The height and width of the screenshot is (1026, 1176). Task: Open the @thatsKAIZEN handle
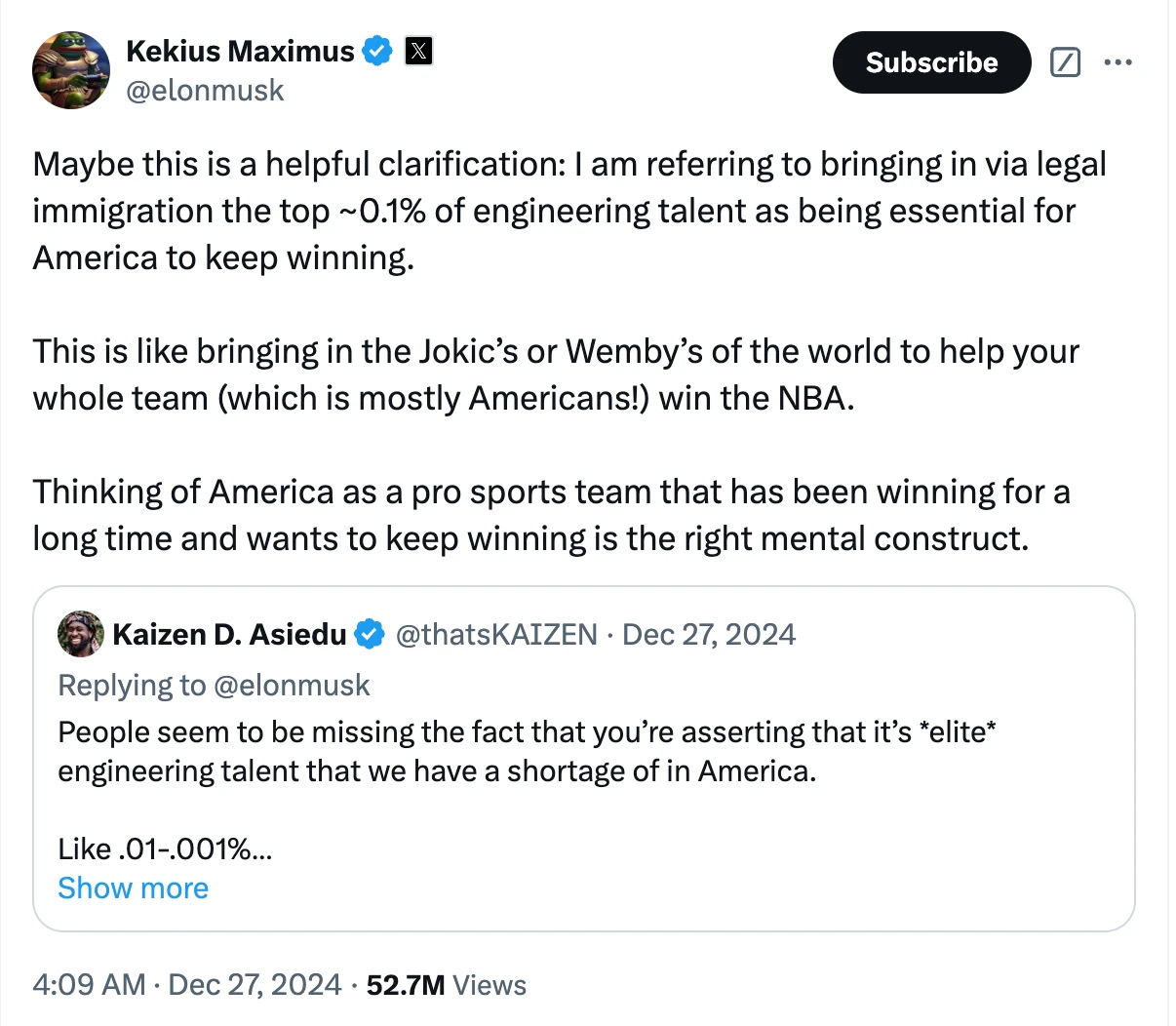click(495, 635)
